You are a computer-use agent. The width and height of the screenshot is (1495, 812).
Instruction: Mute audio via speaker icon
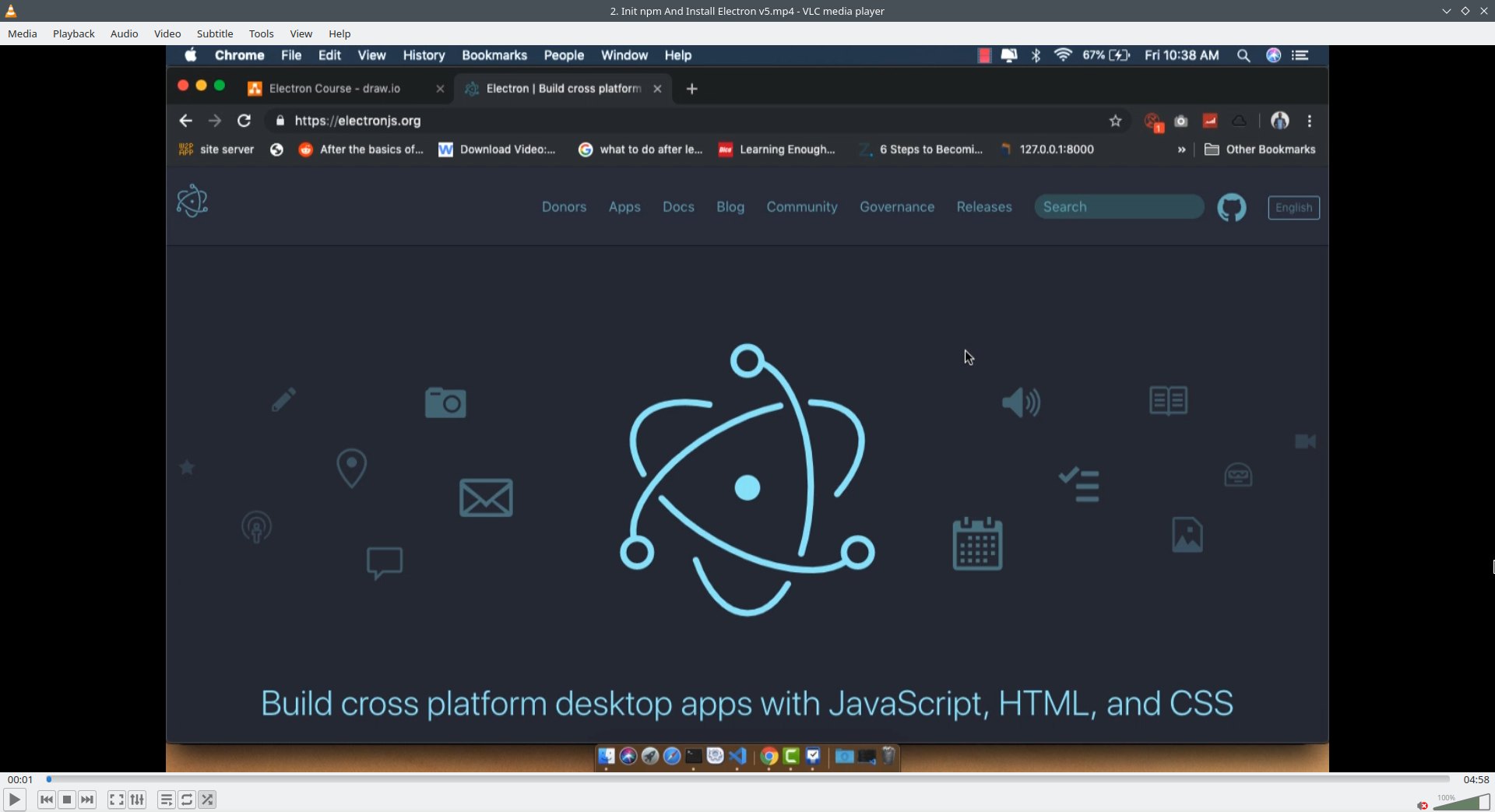(1423, 805)
